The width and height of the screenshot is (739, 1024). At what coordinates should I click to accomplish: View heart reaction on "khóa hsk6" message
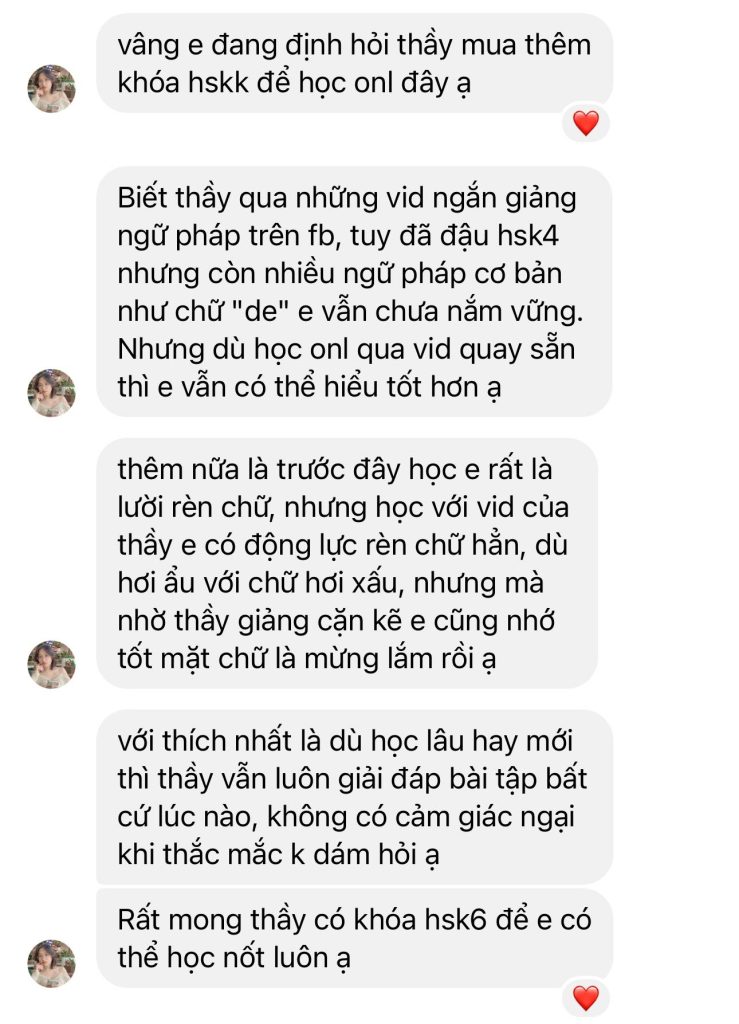(586, 998)
